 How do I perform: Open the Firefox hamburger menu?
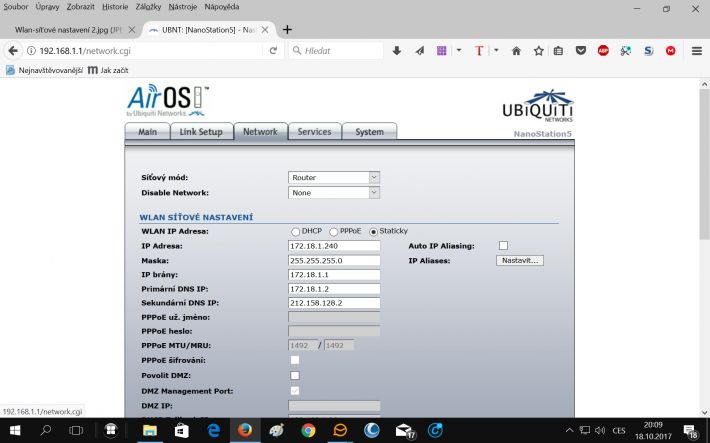[697, 51]
